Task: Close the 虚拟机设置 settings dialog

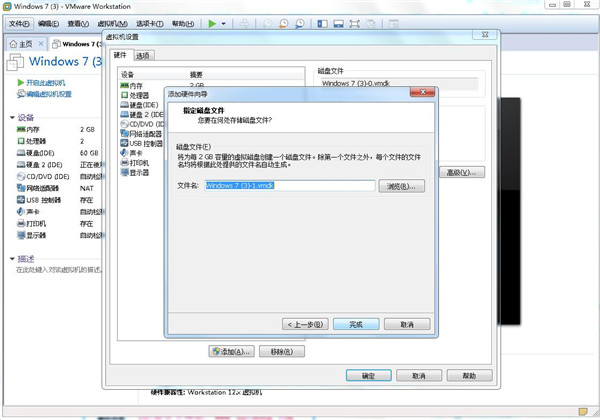Action: (x=485, y=34)
